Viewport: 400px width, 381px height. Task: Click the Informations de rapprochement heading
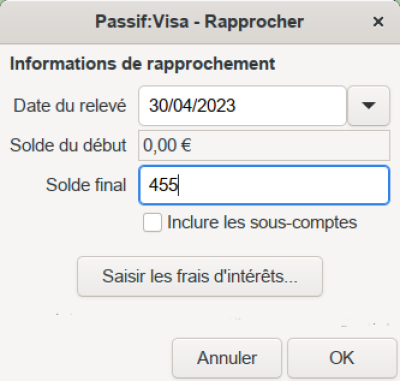(x=143, y=64)
